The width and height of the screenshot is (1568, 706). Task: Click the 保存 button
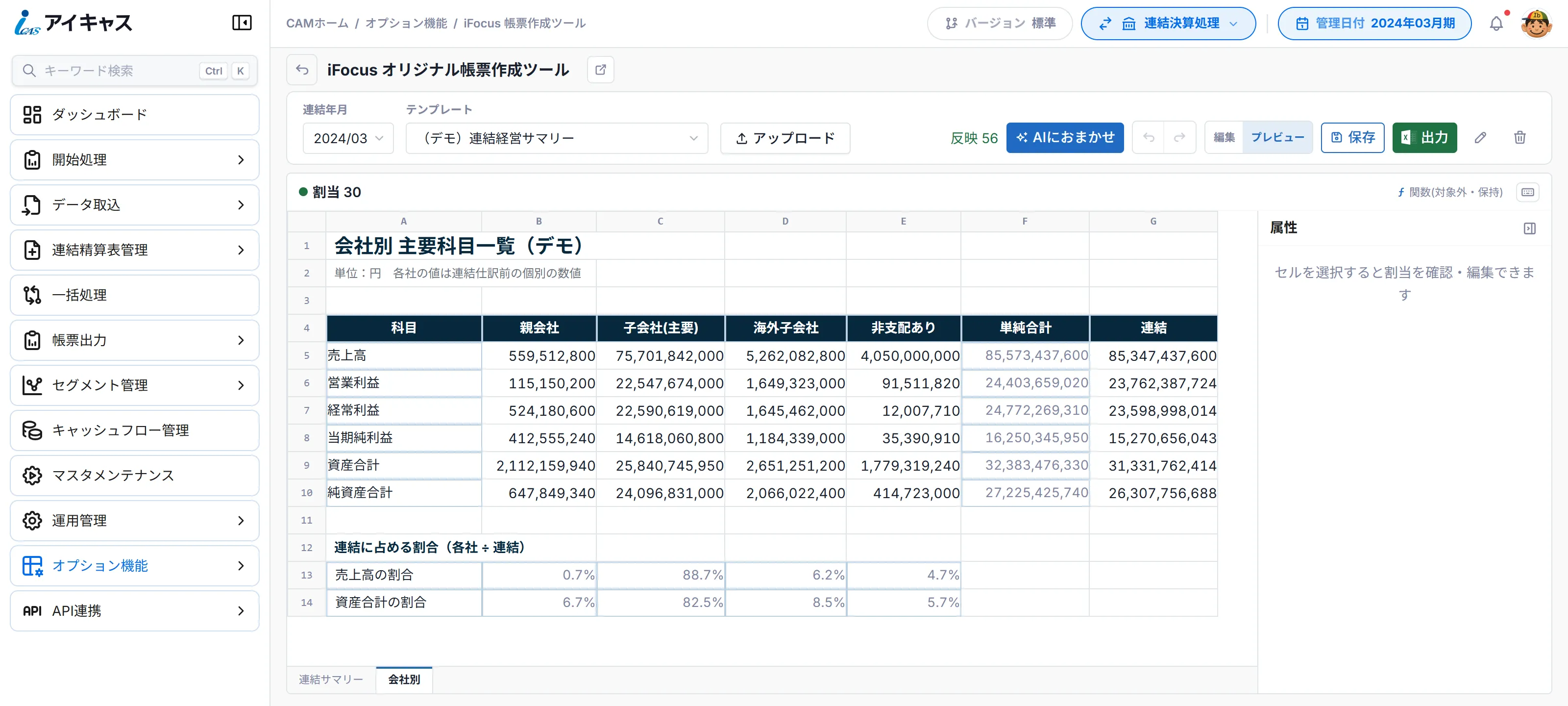pos(1352,138)
